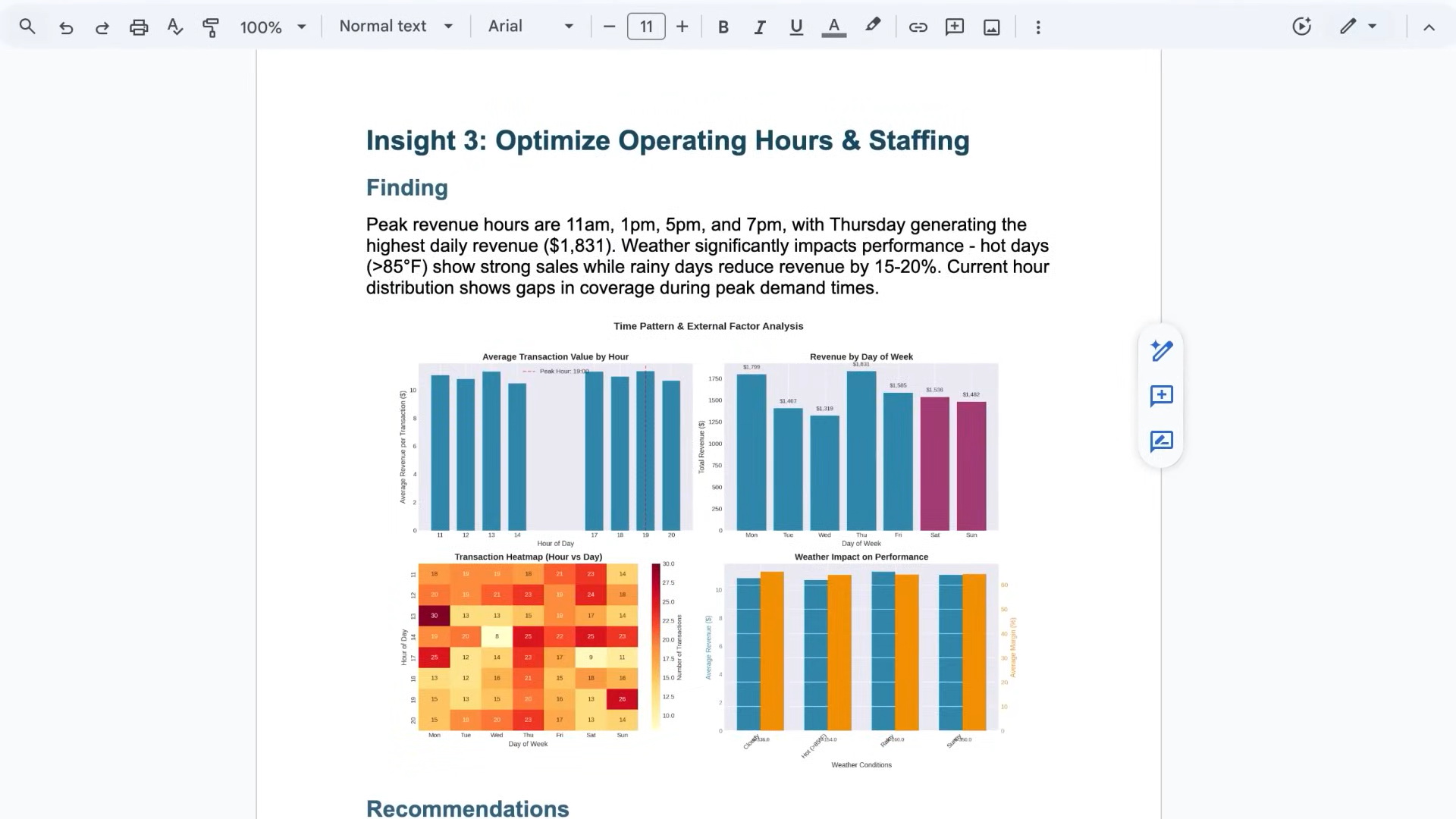
Task: Open the editing mode pencil dropdown
Action: coord(1357,27)
